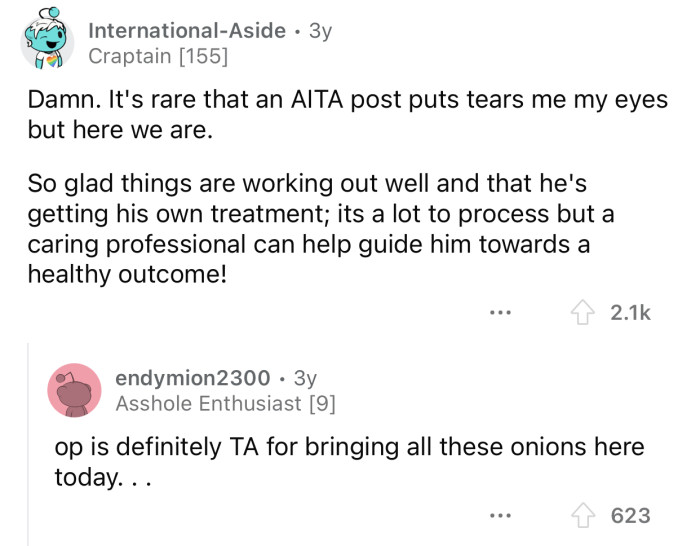Click the Craptain [155] flair
Viewport: 700px width, 546px height.
click(158, 57)
